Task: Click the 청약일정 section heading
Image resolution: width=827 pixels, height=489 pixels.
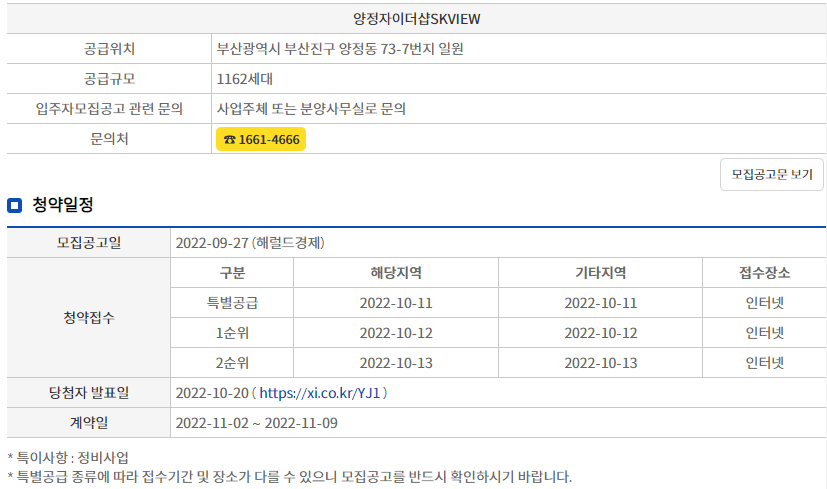Action: click(x=63, y=205)
